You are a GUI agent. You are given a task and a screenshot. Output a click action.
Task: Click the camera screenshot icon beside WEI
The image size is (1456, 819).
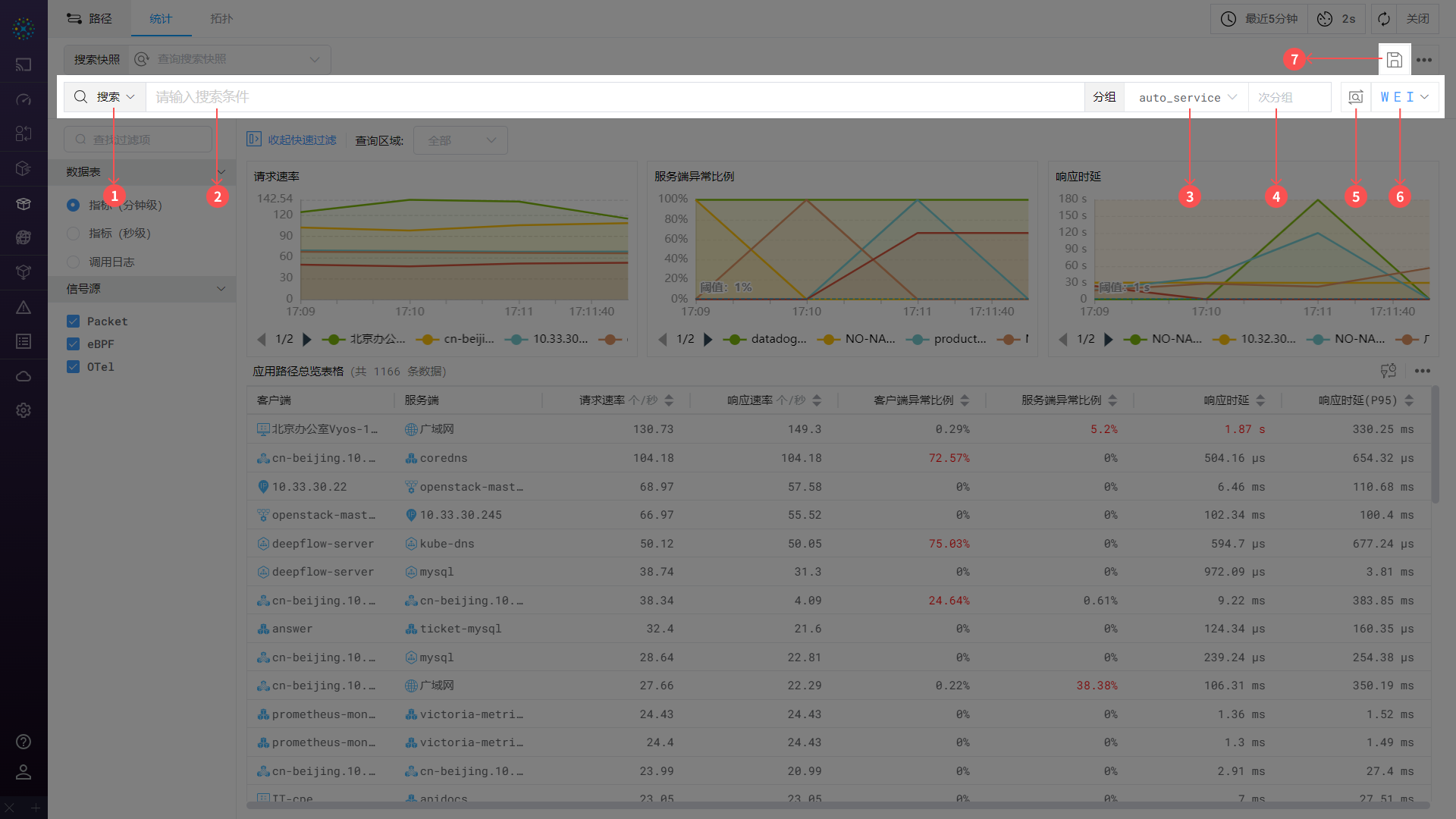tap(1355, 97)
